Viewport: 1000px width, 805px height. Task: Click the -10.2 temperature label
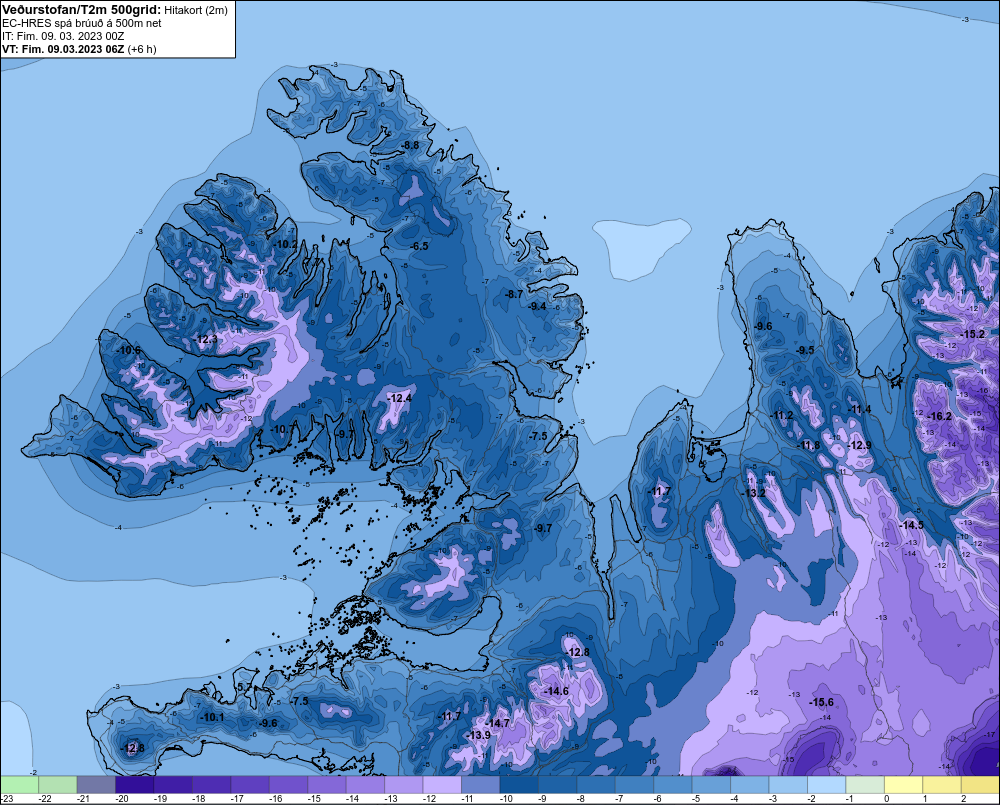point(285,244)
